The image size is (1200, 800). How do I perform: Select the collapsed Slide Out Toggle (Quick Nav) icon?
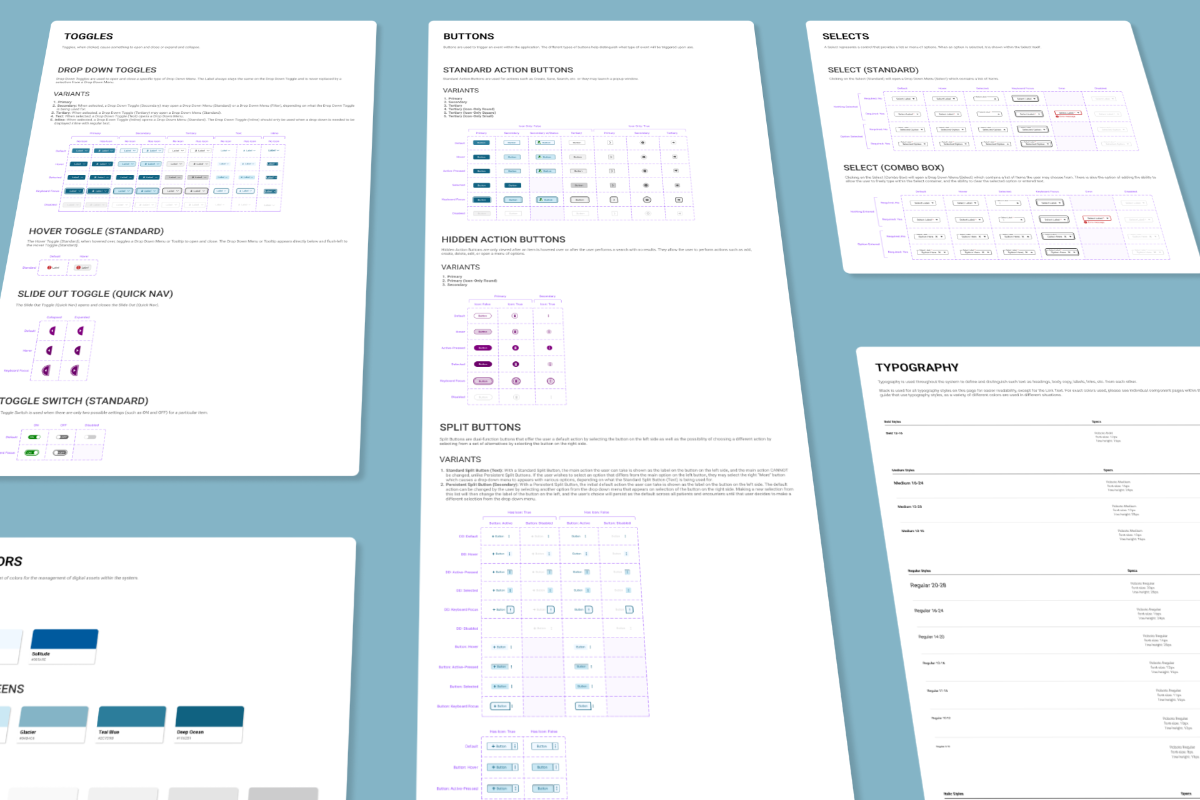53,330
